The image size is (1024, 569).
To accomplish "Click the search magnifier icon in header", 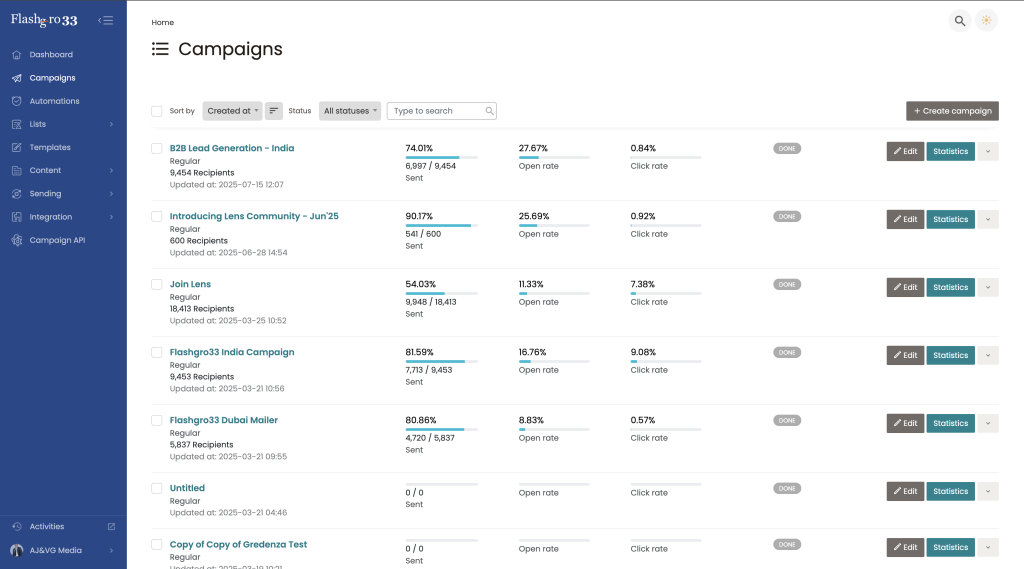I will 959,21.
